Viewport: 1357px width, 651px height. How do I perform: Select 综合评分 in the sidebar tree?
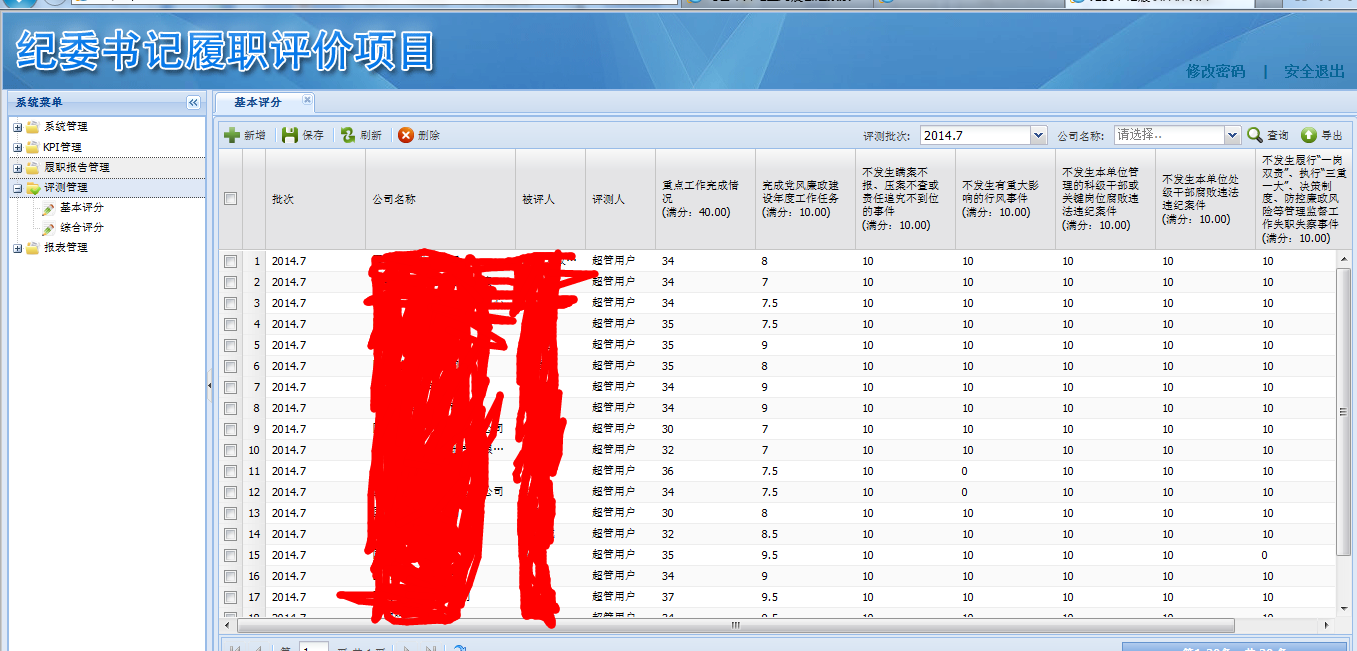click(x=81, y=227)
